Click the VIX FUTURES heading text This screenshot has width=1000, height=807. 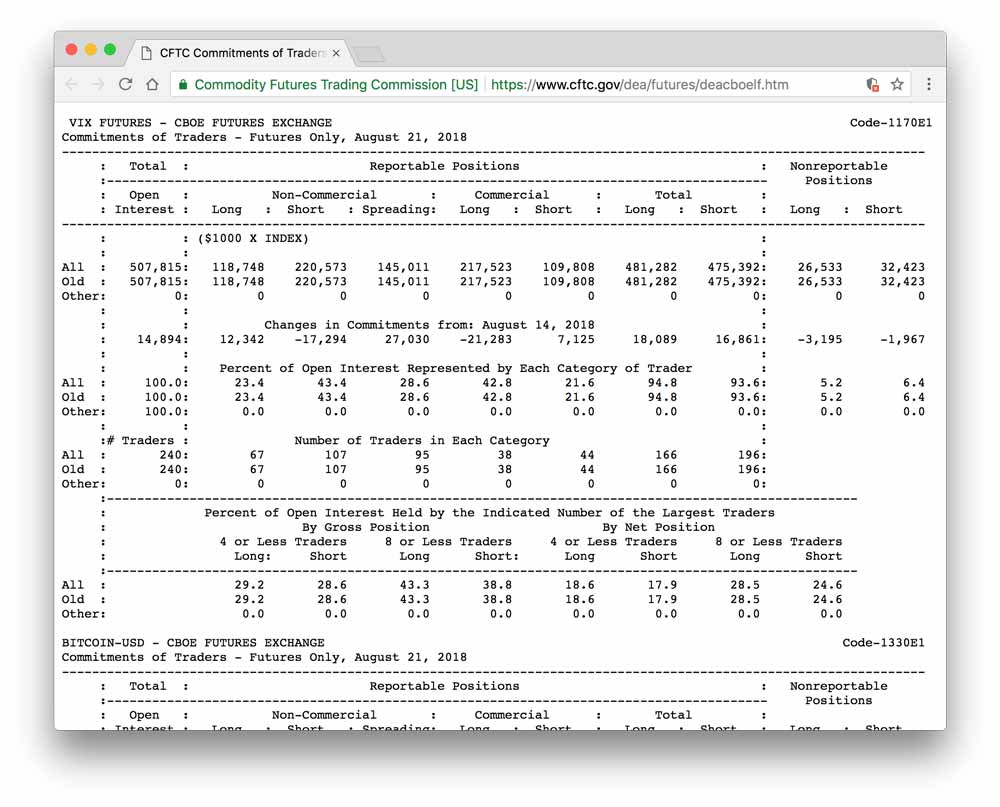pyautogui.click(x=200, y=122)
